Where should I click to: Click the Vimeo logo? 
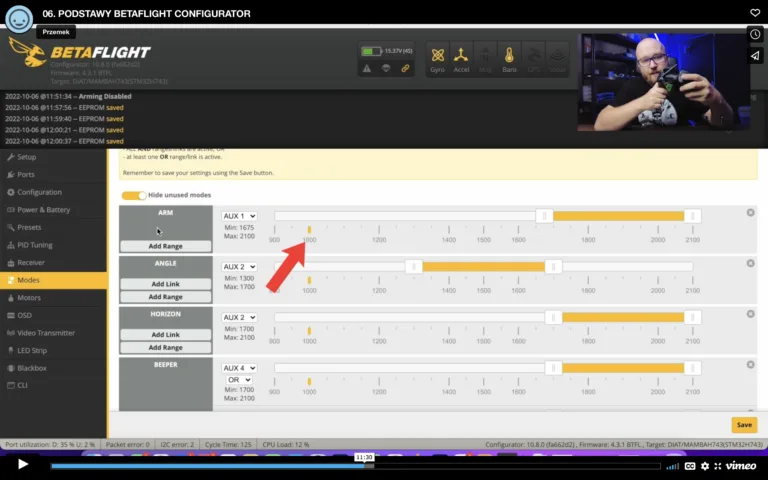[741, 466]
